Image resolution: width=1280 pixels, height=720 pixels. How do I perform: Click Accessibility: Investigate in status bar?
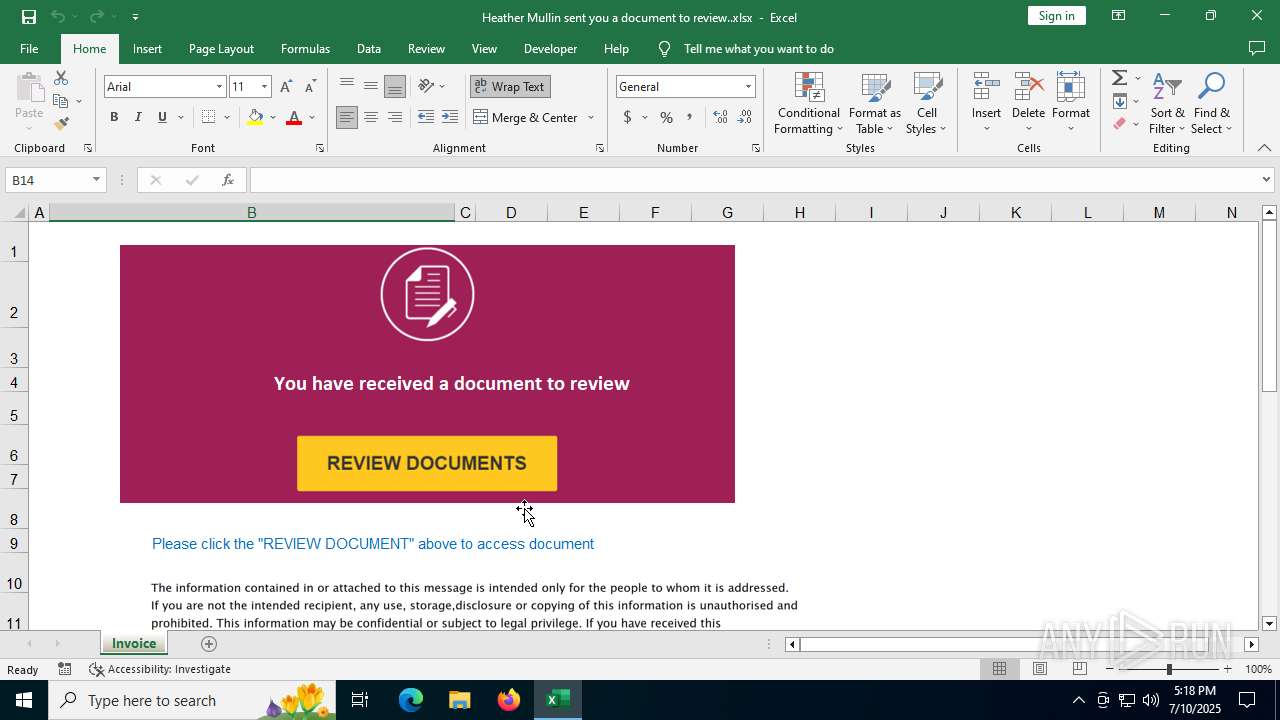(160, 669)
